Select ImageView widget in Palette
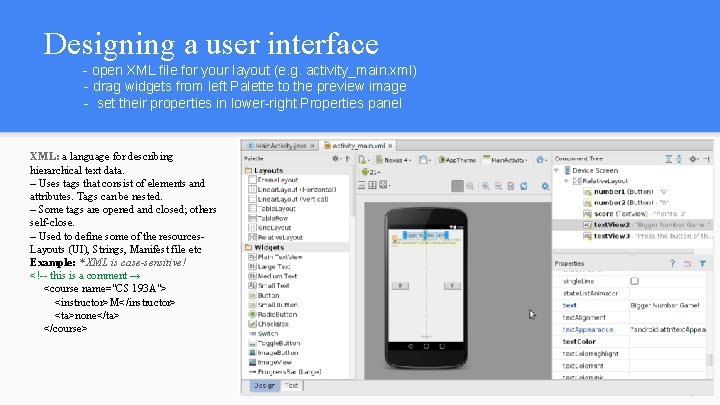This screenshot has height=405, width=720. (x=270, y=362)
